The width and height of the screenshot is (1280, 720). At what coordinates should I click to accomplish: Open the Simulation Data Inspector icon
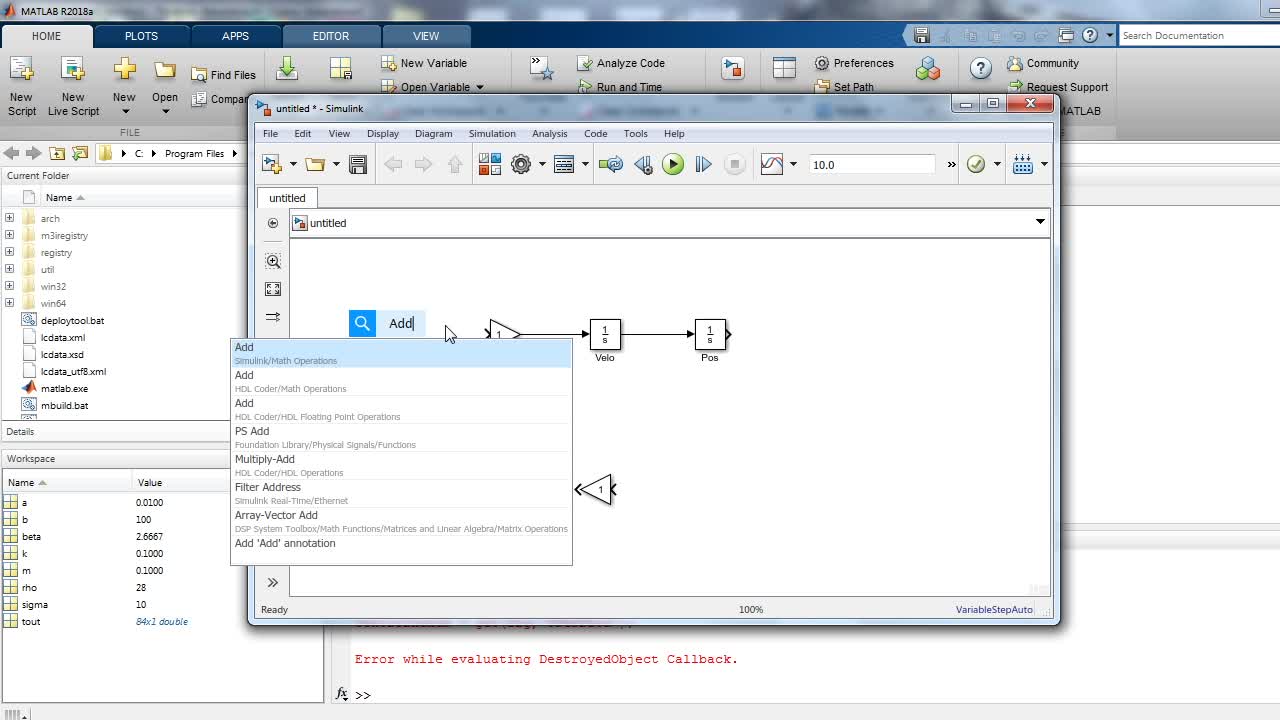pos(772,164)
